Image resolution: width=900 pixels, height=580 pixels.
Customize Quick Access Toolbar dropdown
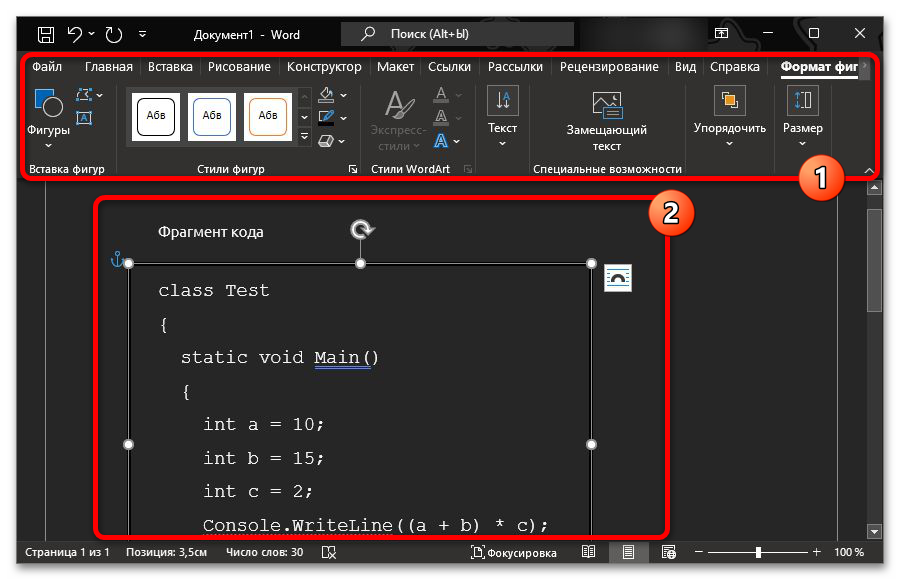click(142, 34)
